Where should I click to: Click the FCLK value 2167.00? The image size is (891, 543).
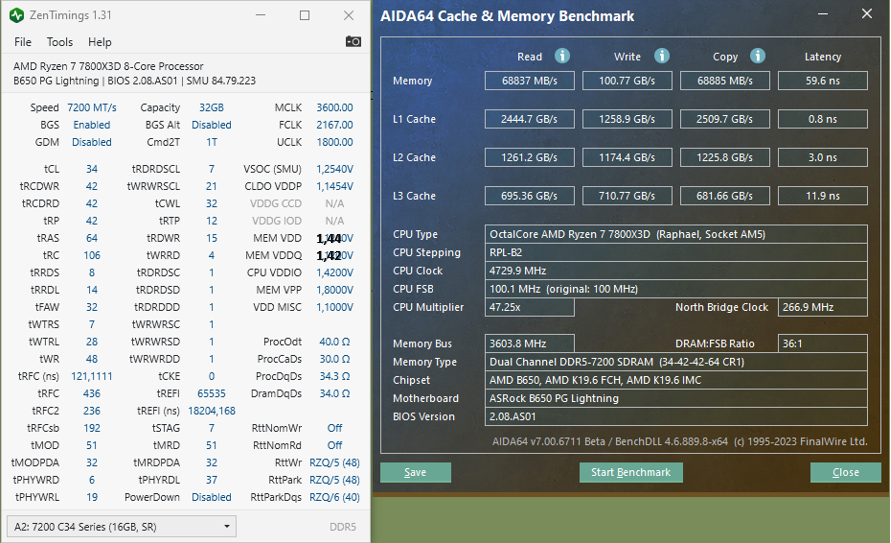[335, 124]
